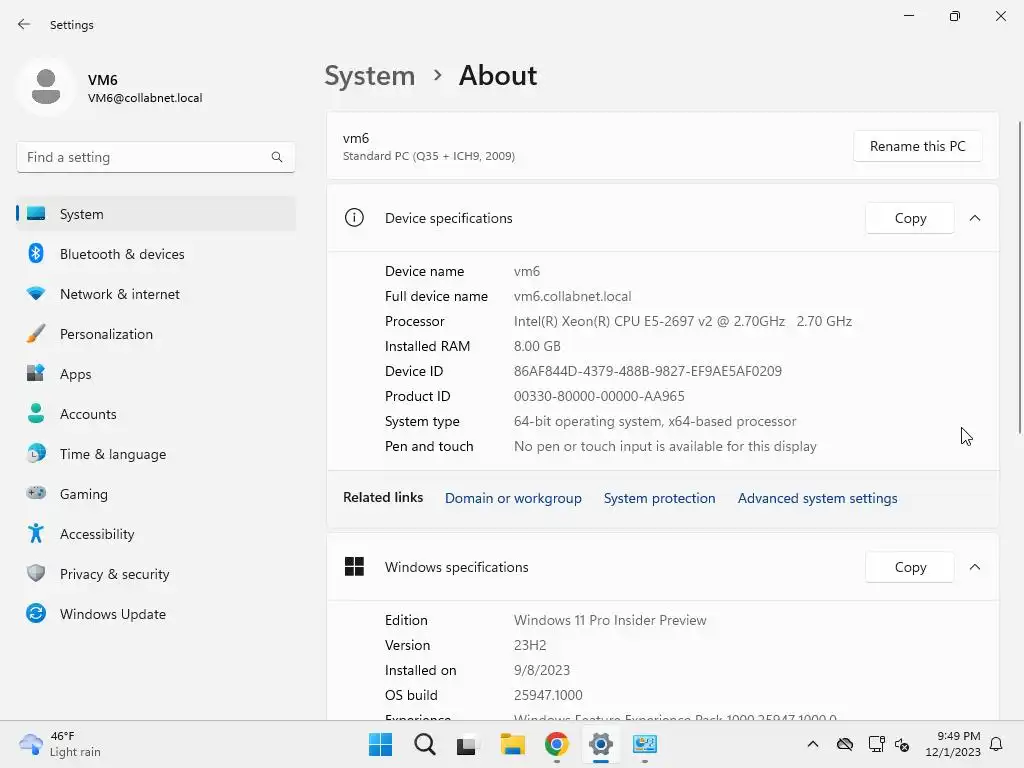
Task: Open the System protection link
Action: (x=660, y=498)
